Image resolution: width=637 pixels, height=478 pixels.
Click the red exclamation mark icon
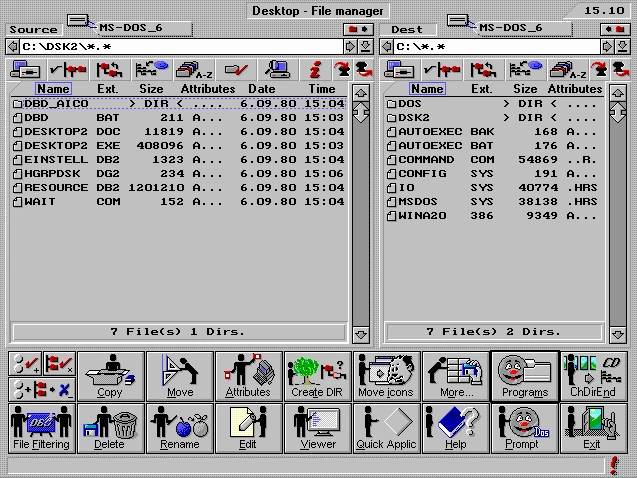tap(615, 465)
